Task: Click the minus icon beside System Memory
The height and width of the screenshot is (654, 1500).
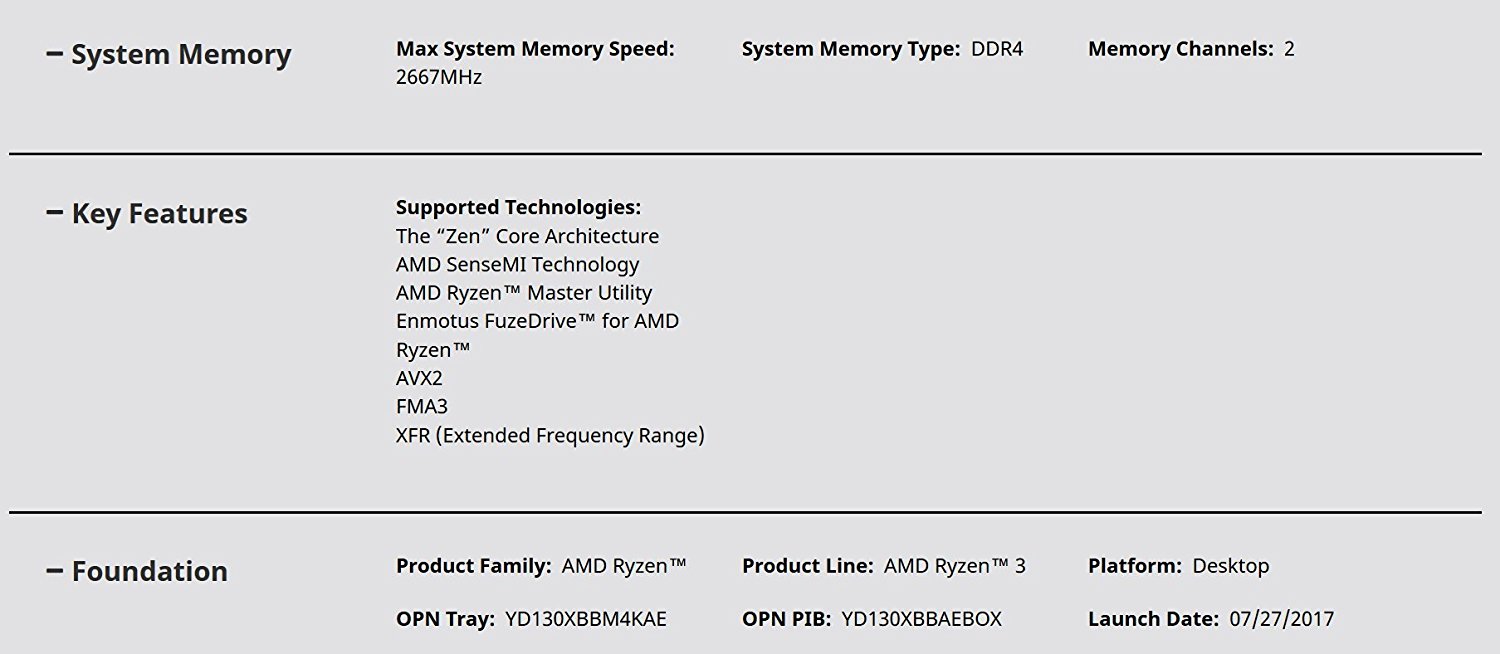Action: click(x=52, y=52)
